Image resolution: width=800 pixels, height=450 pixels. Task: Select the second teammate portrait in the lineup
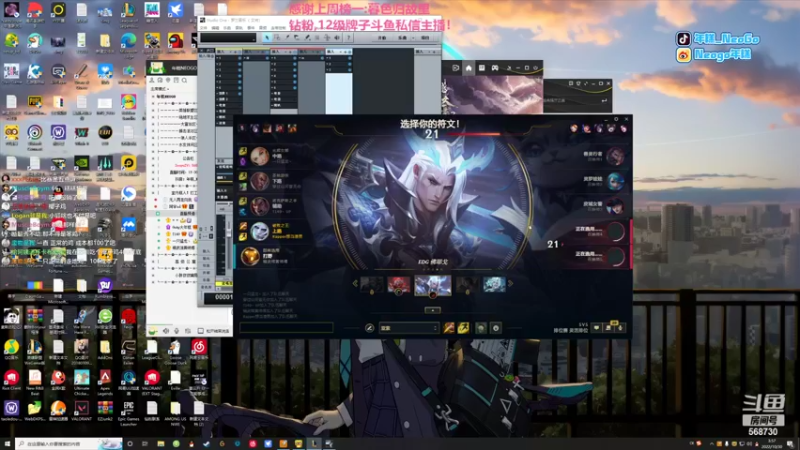click(x=259, y=181)
